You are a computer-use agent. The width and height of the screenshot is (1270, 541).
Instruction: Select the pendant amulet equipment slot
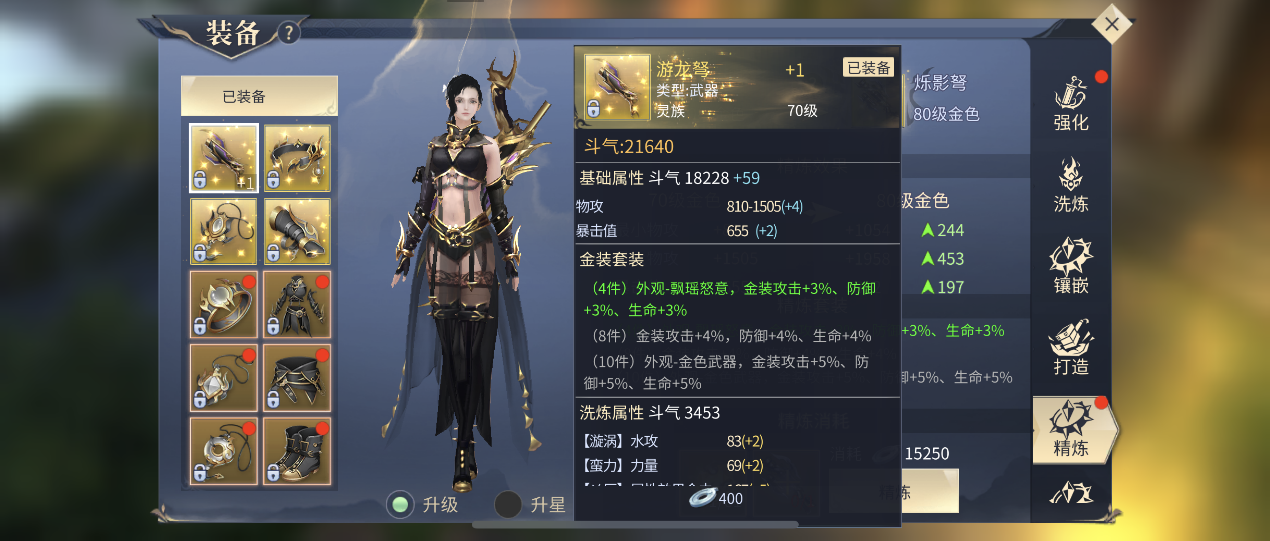pos(225,377)
